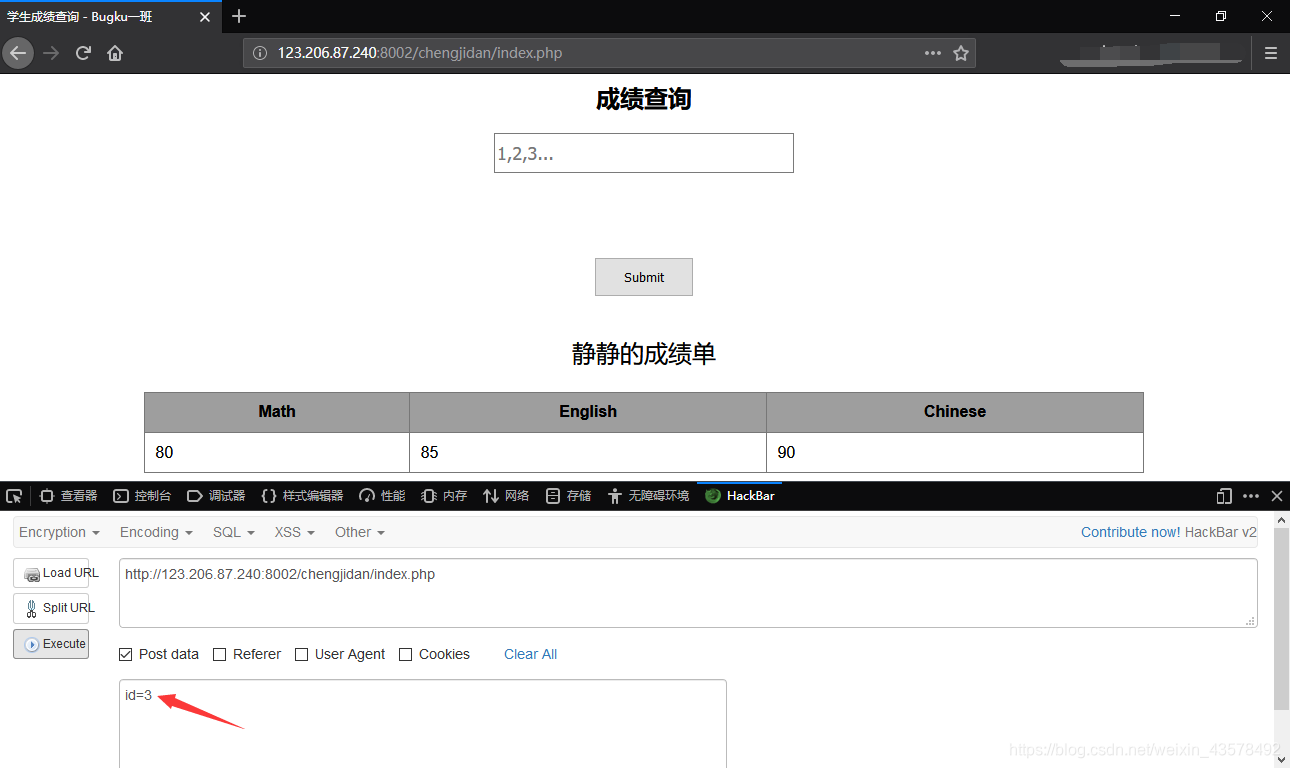
Task: Open the SQL dropdown menu
Action: click(x=234, y=532)
